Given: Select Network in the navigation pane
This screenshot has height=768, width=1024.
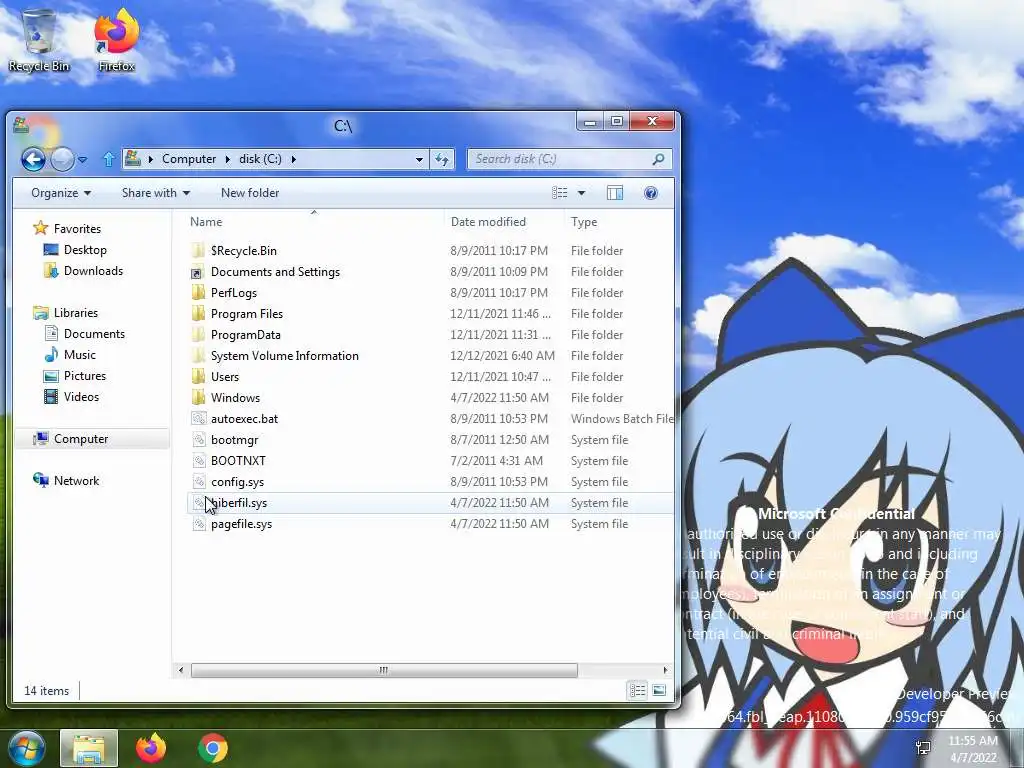Looking at the screenshot, I should [76, 481].
